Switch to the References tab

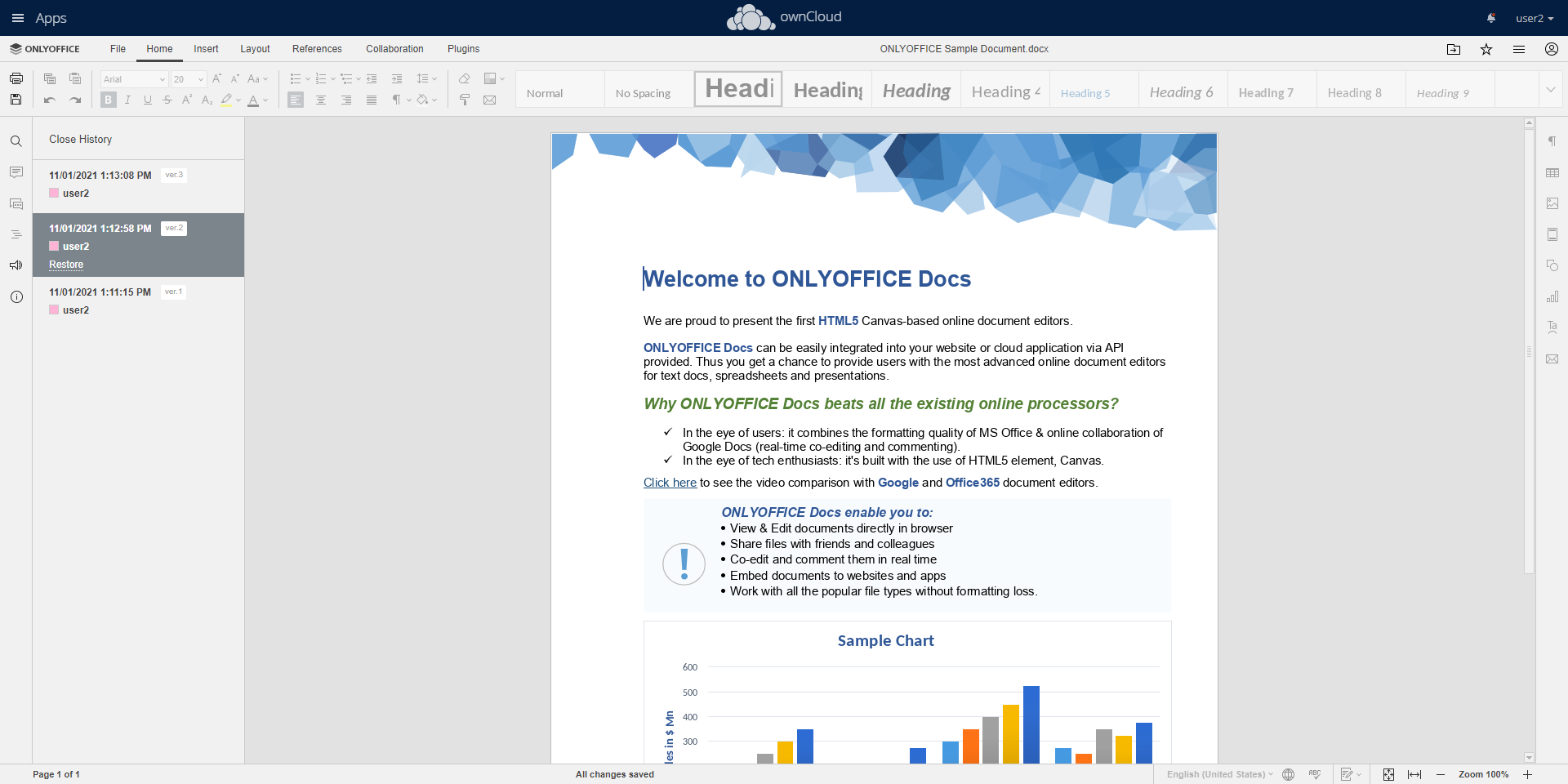[x=317, y=49]
